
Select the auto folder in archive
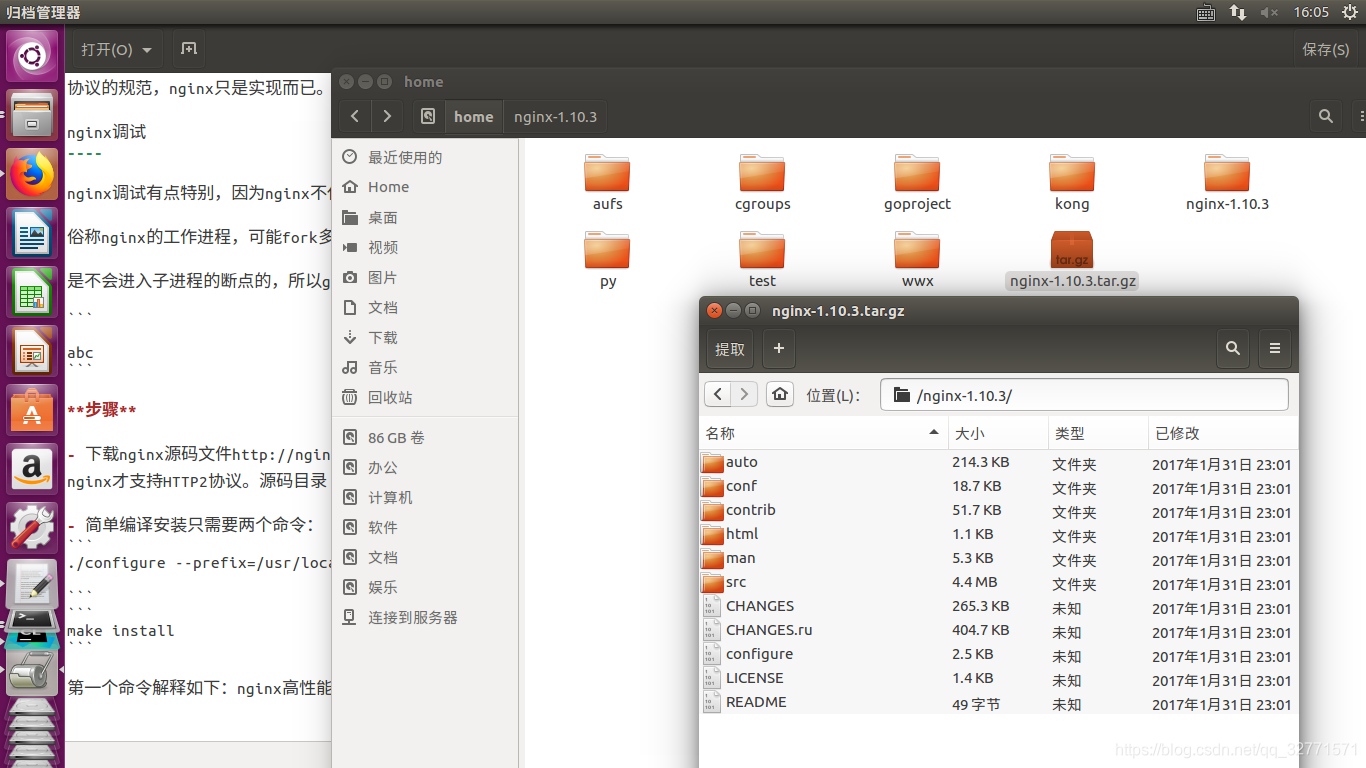pos(998,463)
